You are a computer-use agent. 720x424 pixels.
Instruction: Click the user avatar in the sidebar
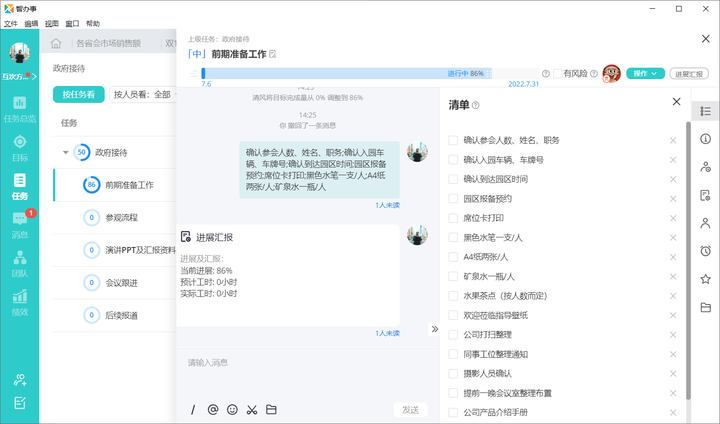[19, 52]
